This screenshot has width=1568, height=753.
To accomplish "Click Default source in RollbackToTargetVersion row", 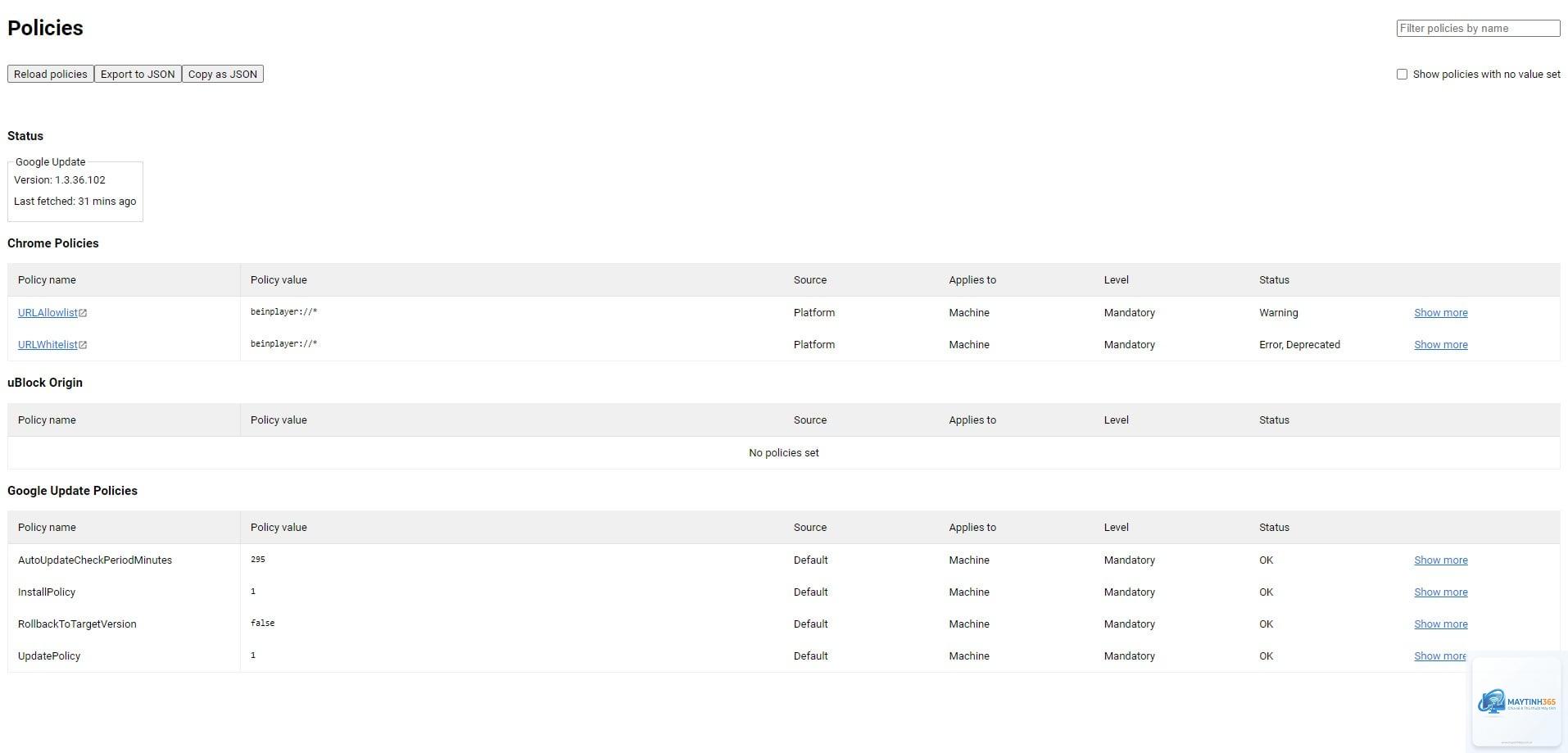I will (x=811, y=624).
